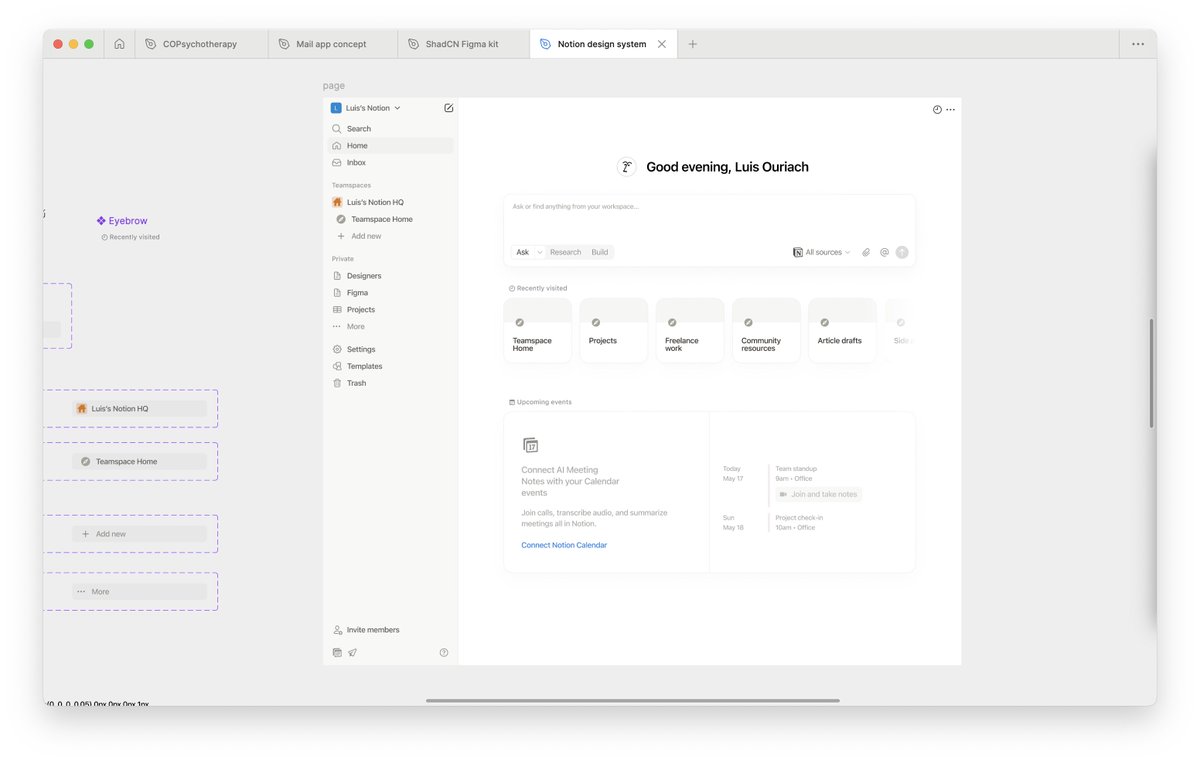The height and width of the screenshot is (763, 1200).
Task: Click the Invite members person icon
Action: pyautogui.click(x=337, y=630)
